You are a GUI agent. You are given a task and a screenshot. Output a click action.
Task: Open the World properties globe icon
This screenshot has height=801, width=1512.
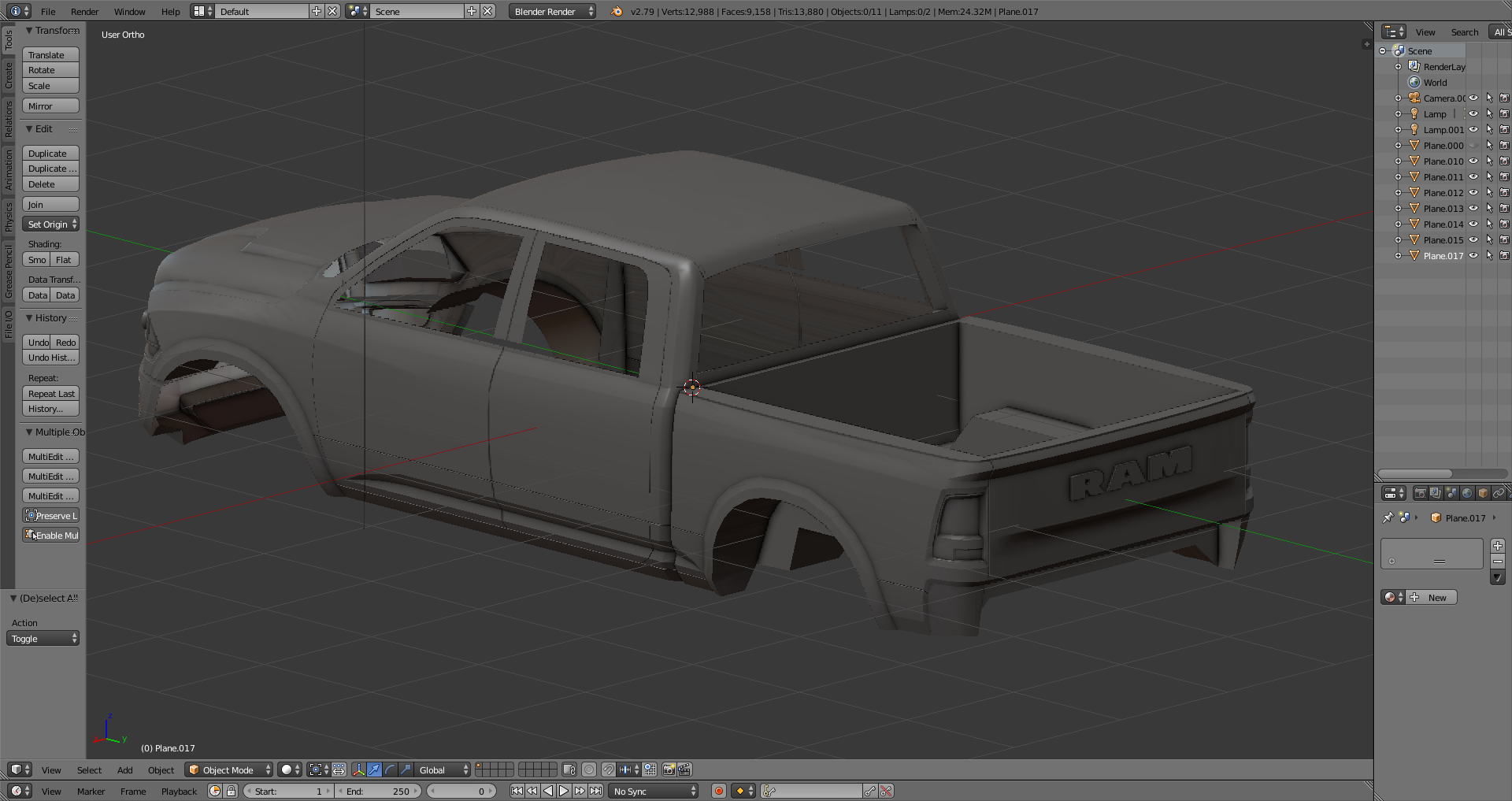click(1467, 493)
